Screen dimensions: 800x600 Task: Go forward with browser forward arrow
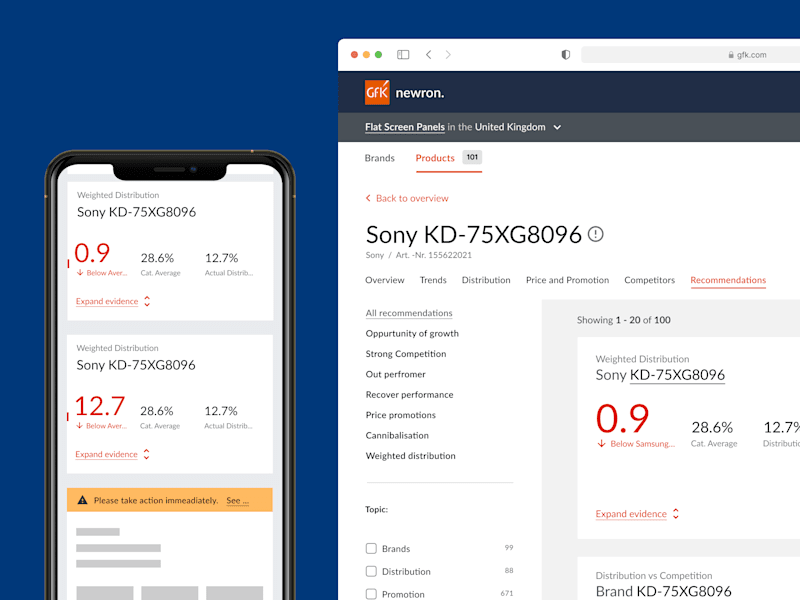(x=448, y=55)
